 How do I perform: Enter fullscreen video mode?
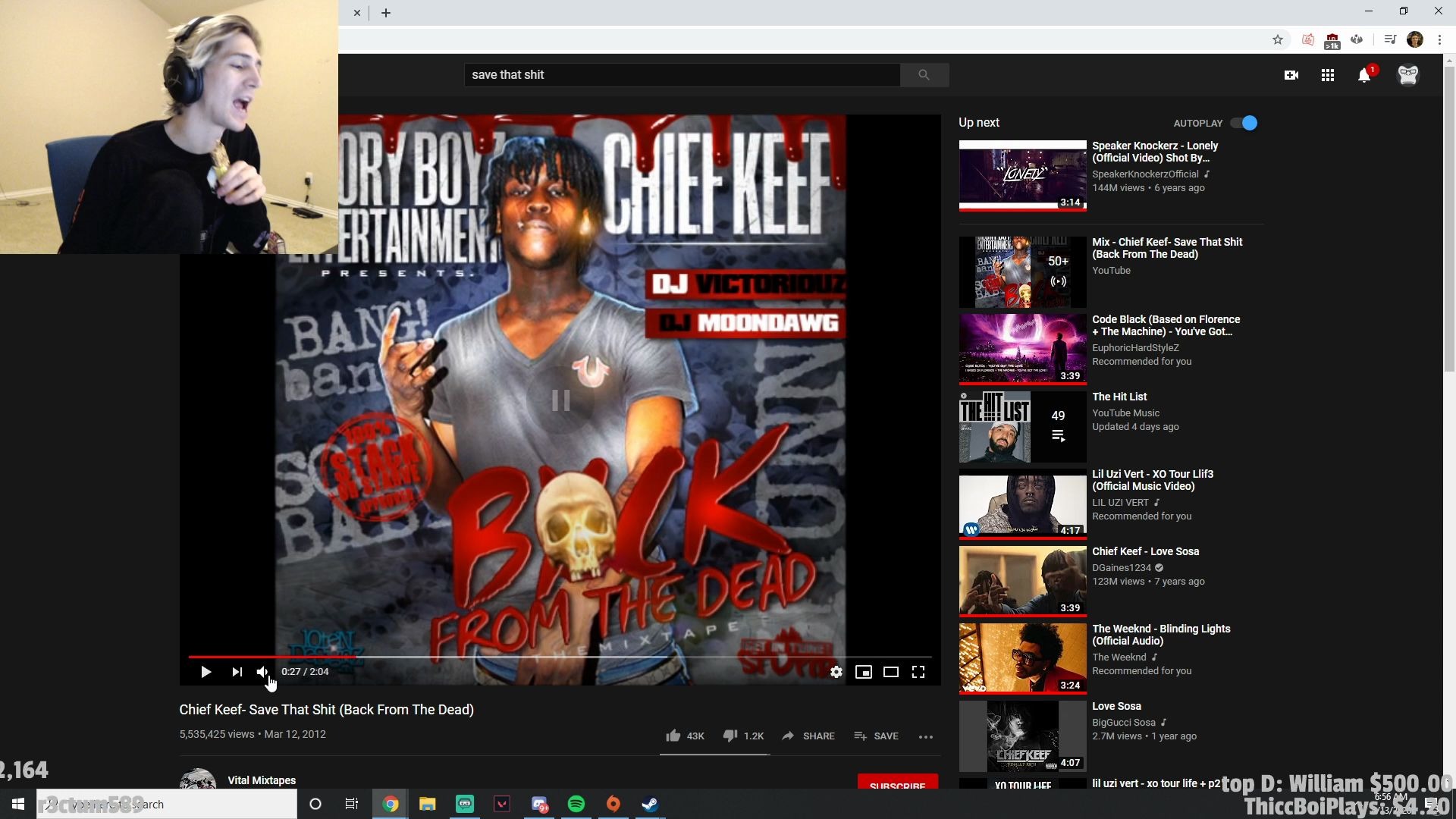(x=918, y=672)
